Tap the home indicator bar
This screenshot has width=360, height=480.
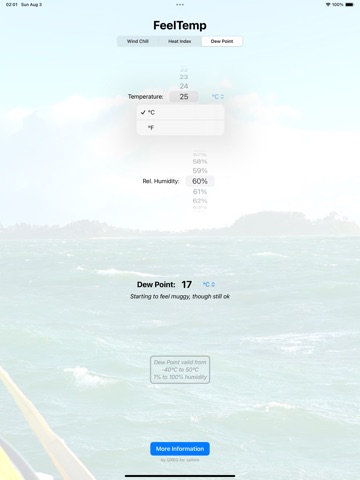click(180, 476)
